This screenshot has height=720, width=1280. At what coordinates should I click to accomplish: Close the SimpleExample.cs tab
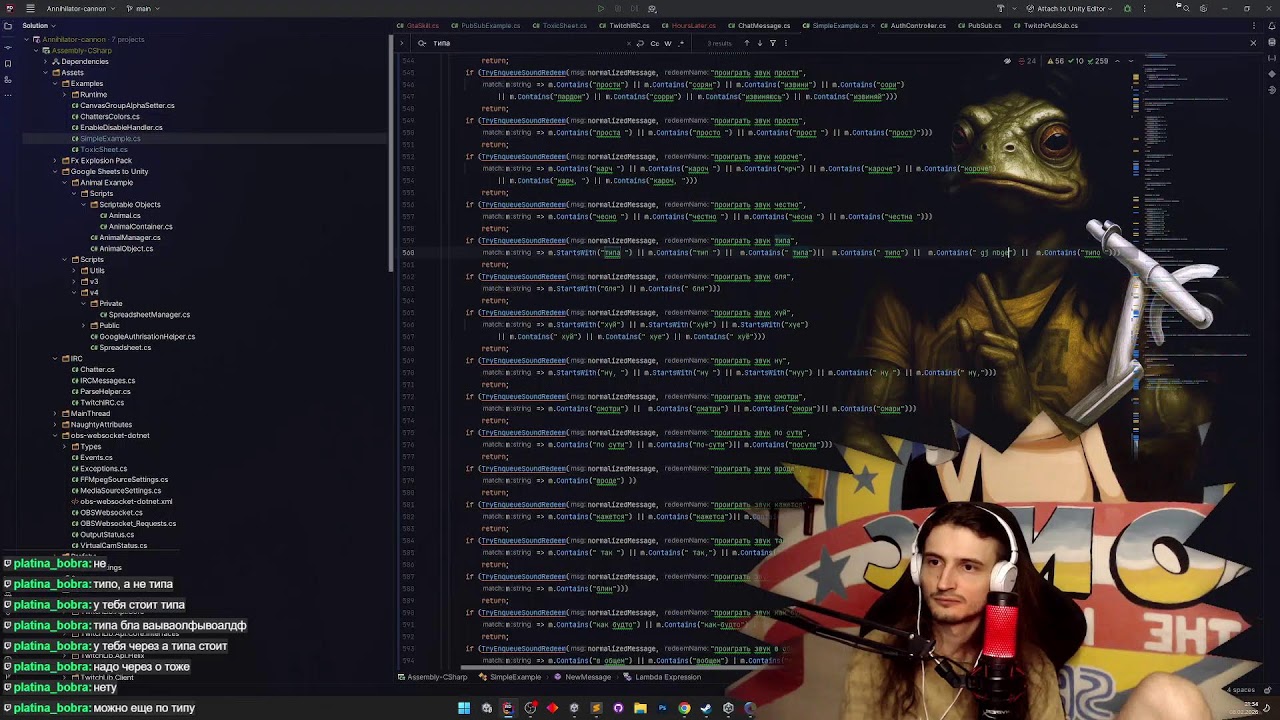[x=875, y=25]
